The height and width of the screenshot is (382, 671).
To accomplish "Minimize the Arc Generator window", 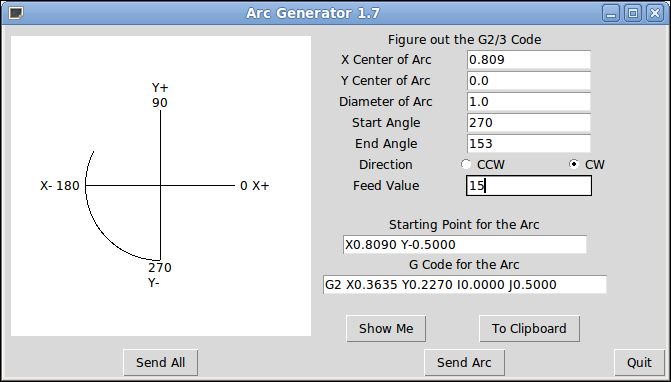I will pos(611,13).
